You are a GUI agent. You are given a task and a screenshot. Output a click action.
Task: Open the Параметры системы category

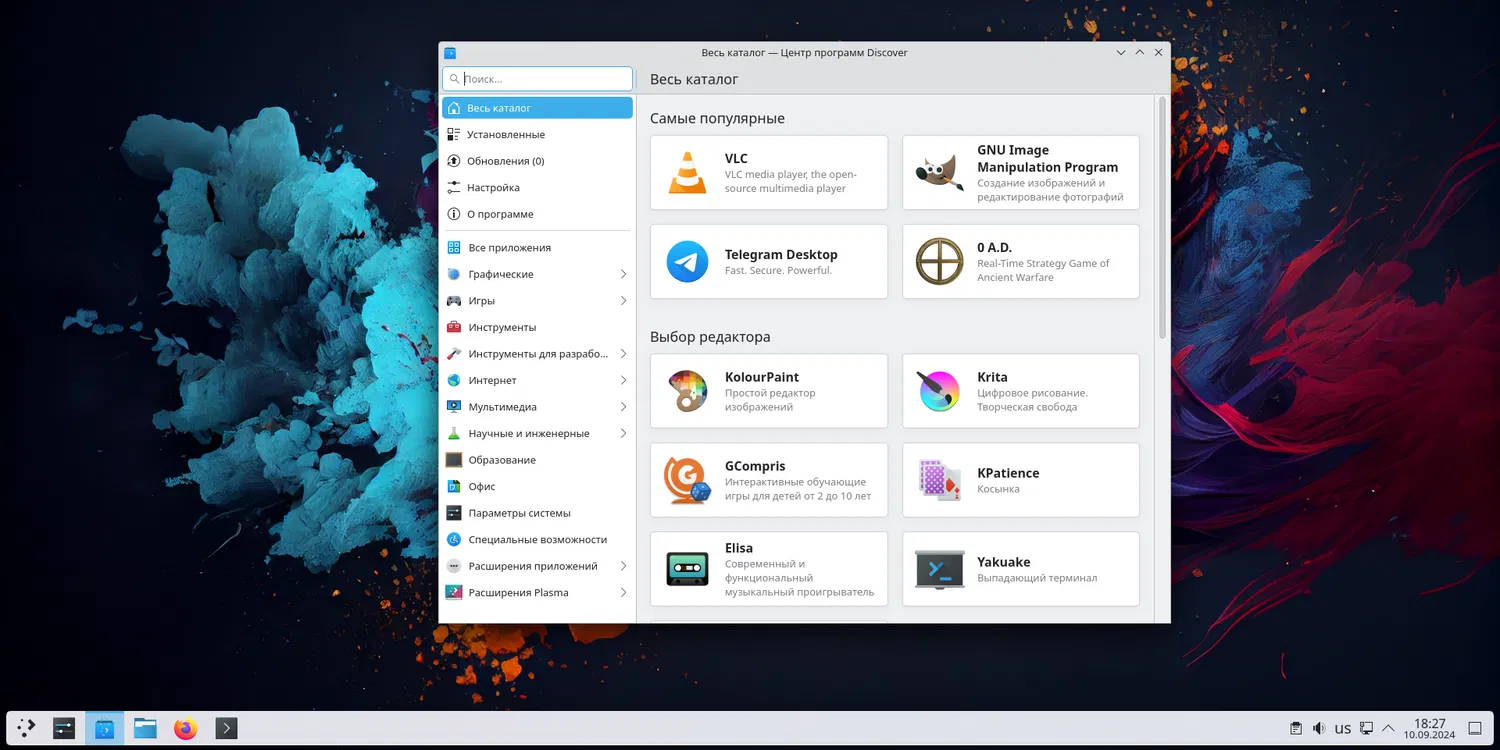(x=537, y=513)
